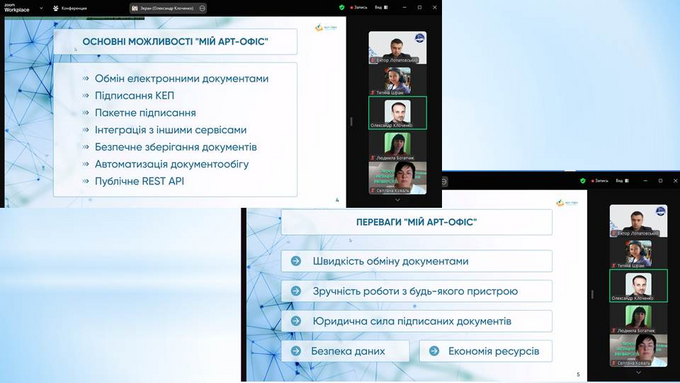680x383 pixels.
Task: Select Людмила Богатчик's video in bottom window
Action: [638, 318]
